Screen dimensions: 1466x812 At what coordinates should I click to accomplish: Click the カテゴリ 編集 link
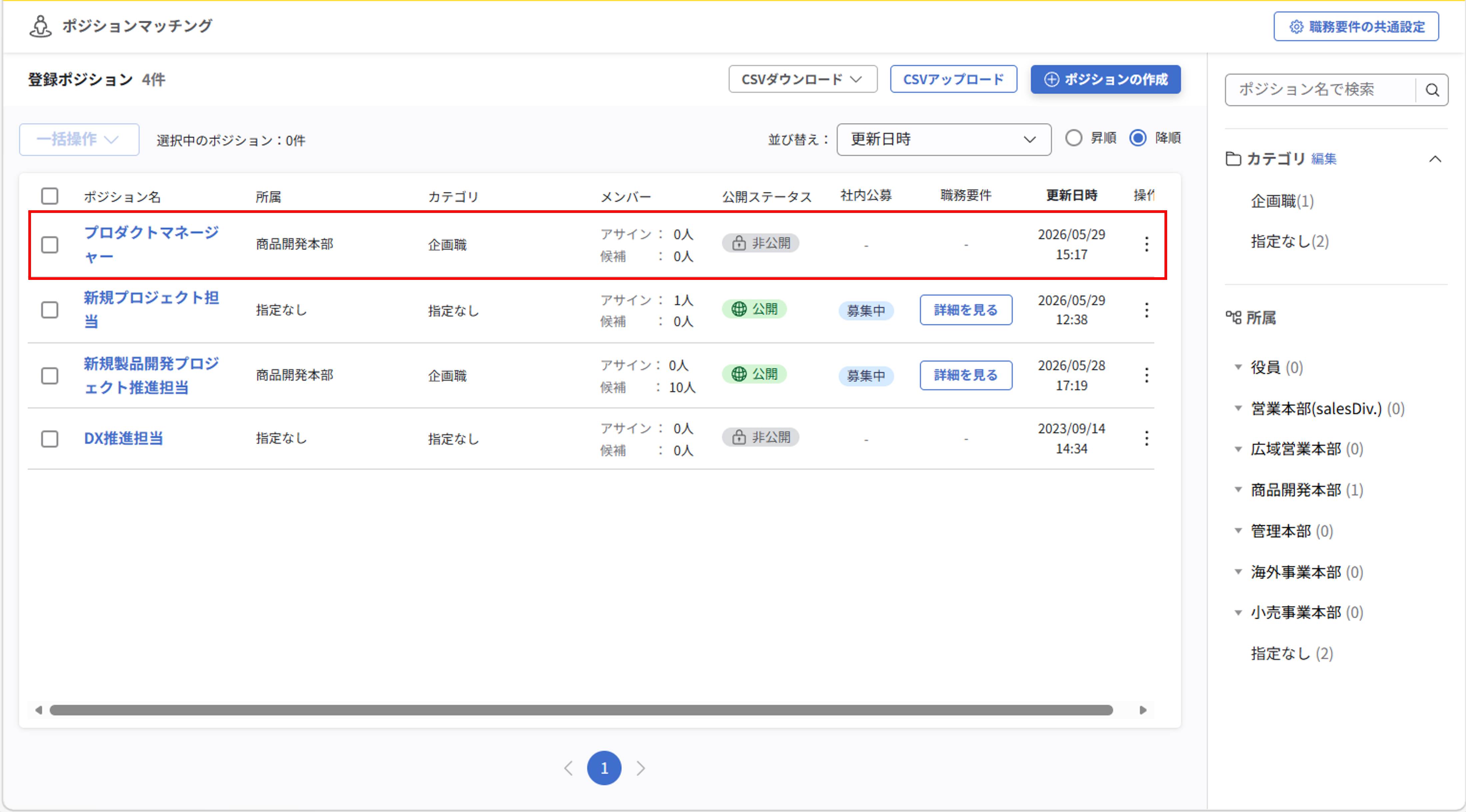(1324, 159)
